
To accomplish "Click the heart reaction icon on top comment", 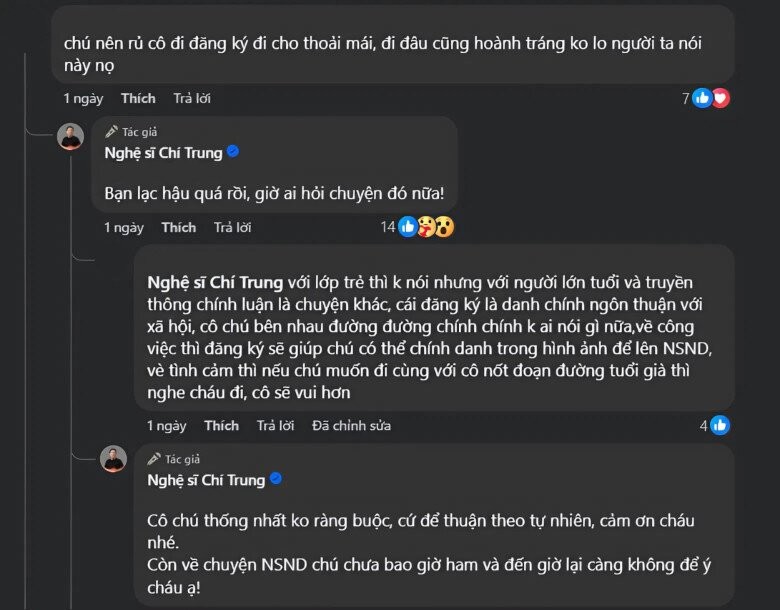I will point(720,98).
